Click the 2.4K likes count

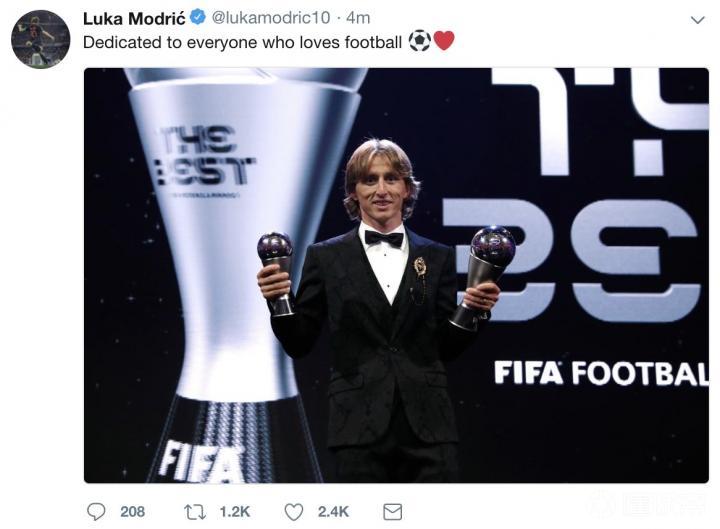[333, 511]
